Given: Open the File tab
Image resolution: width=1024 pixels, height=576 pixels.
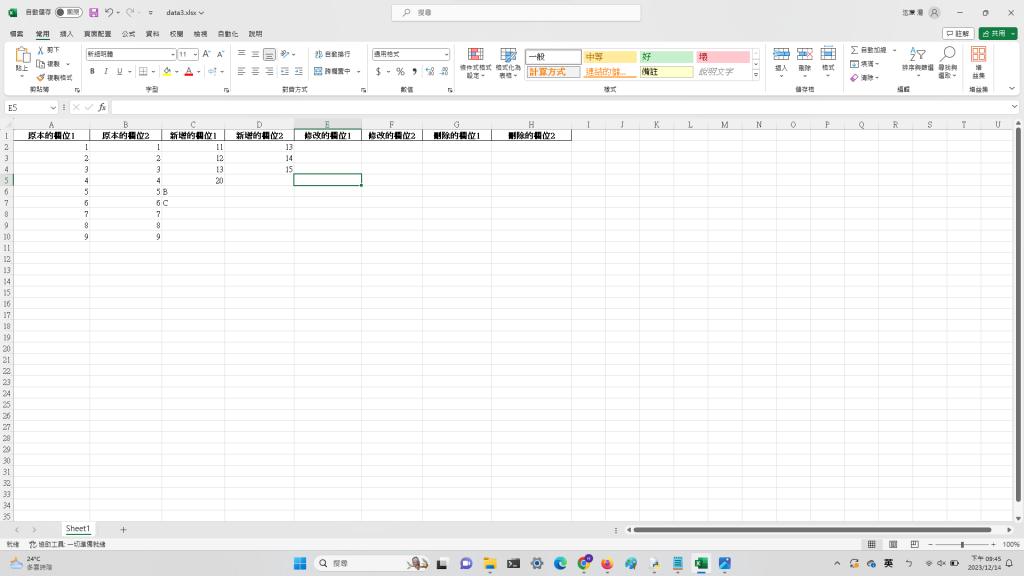Looking at the screenshot, I should [17, 33].
